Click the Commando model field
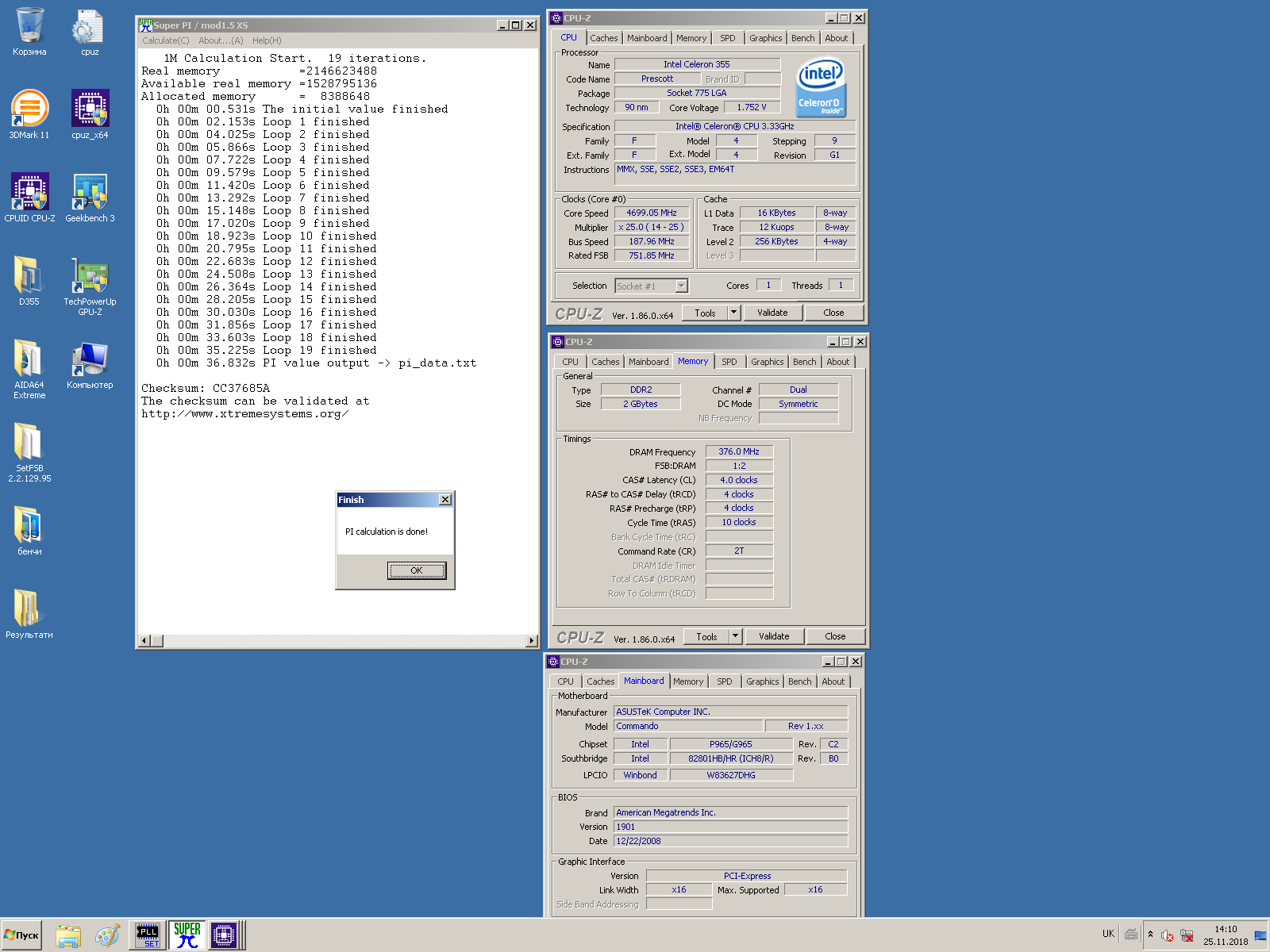Screen dimensions: 1270x952 [x=688, y=726]
